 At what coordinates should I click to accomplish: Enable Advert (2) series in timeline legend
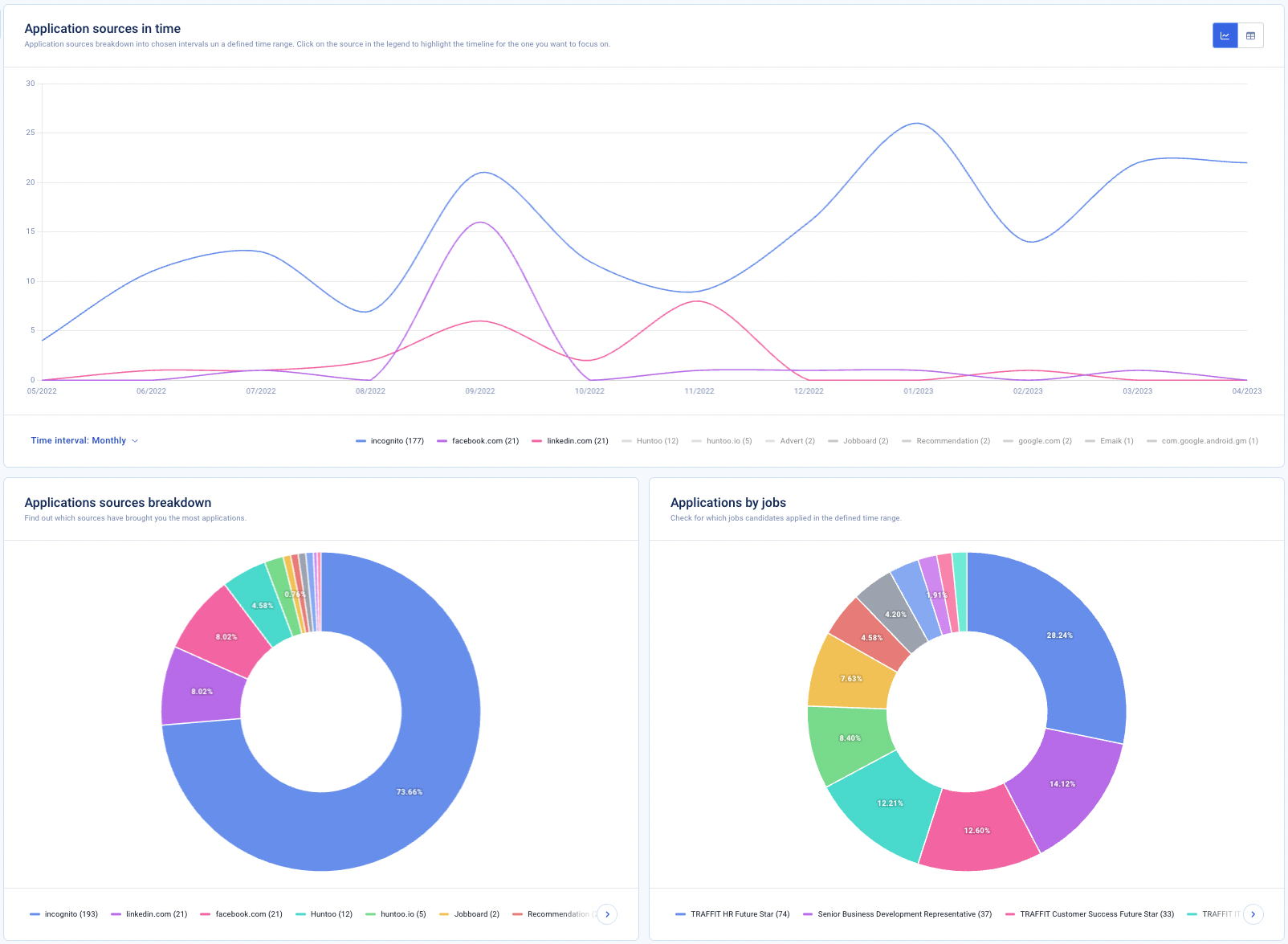790,441
